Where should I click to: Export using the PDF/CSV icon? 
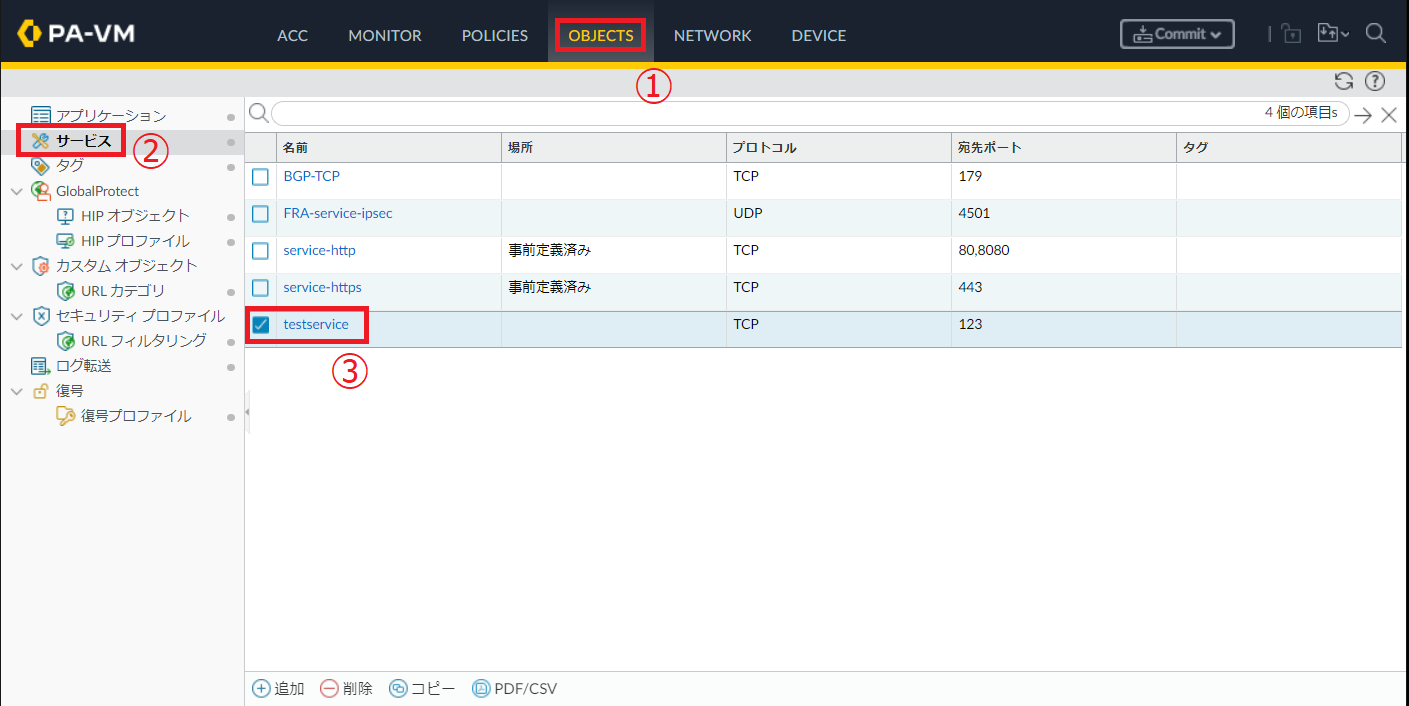click(481, 688)
